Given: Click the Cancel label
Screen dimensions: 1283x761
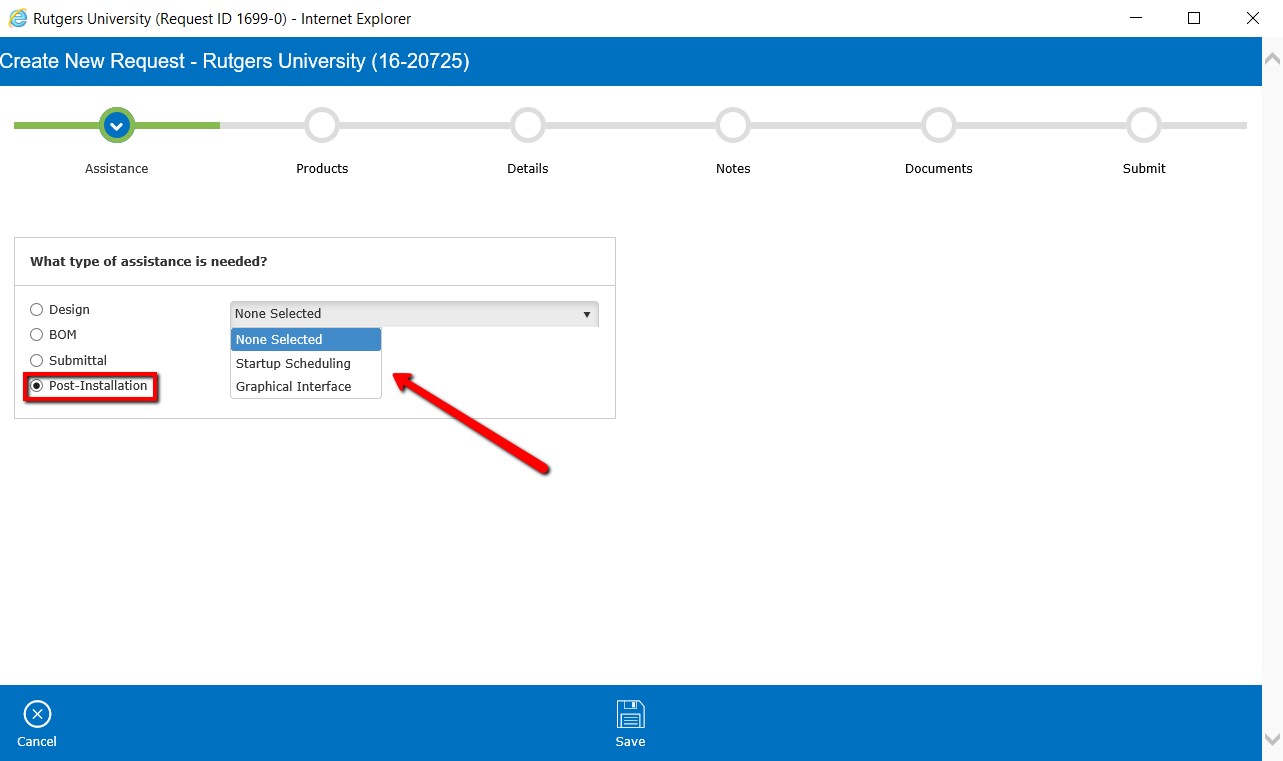Looking at the screenshot, I should 37,742.
